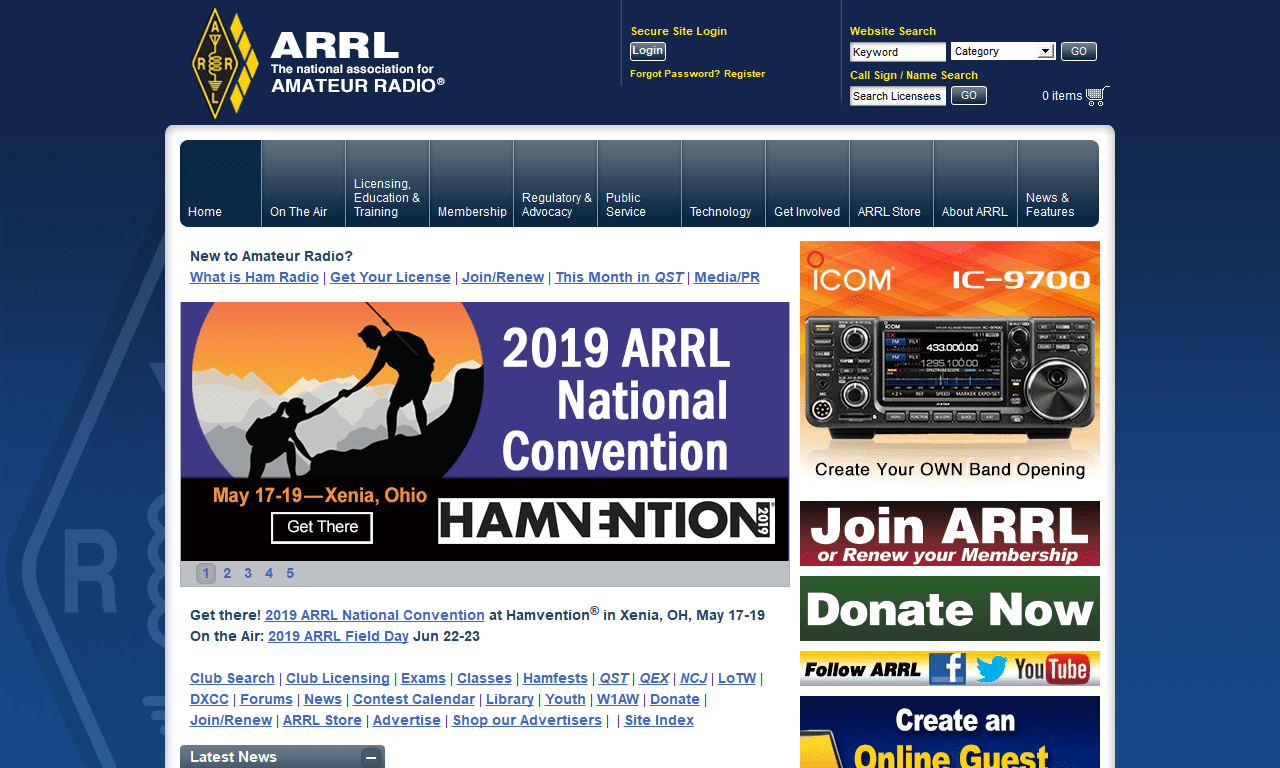Select slide 5 of the carousel
This screenshot has width=1280, height=768.
point(290,573)
